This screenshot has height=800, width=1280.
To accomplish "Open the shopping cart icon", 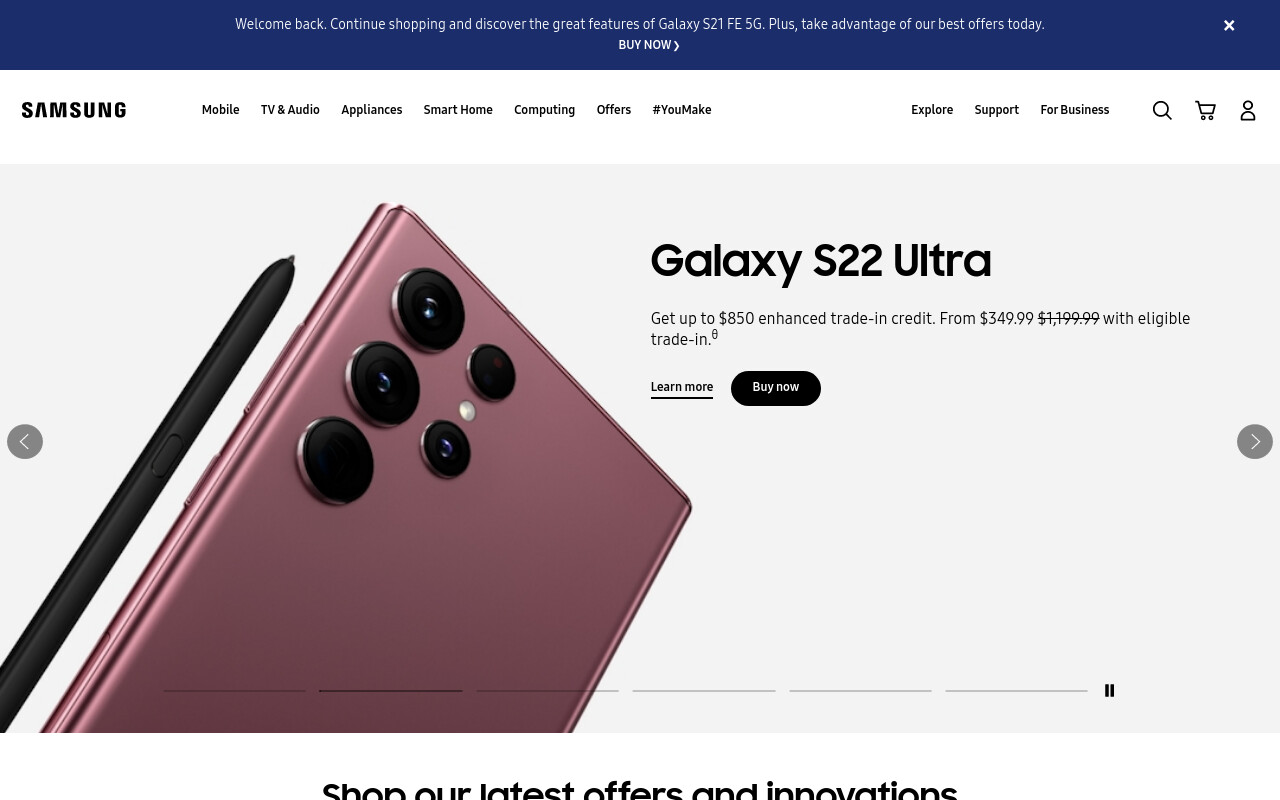I will [1205, 110].
